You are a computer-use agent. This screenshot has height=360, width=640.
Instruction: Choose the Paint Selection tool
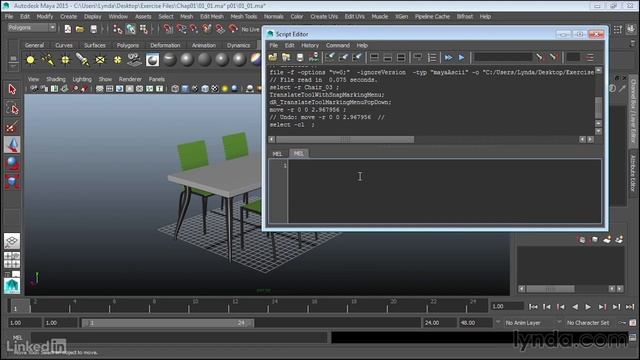(12, 127)
